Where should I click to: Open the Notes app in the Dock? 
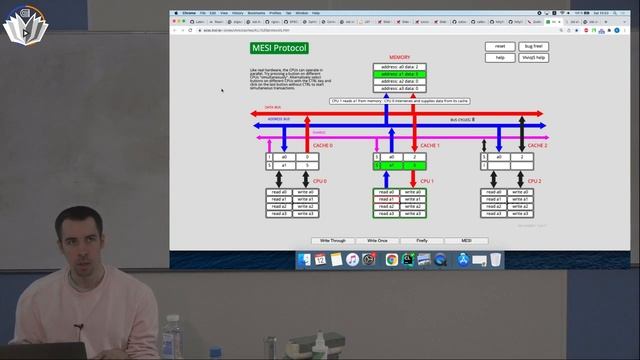(336, 260)
